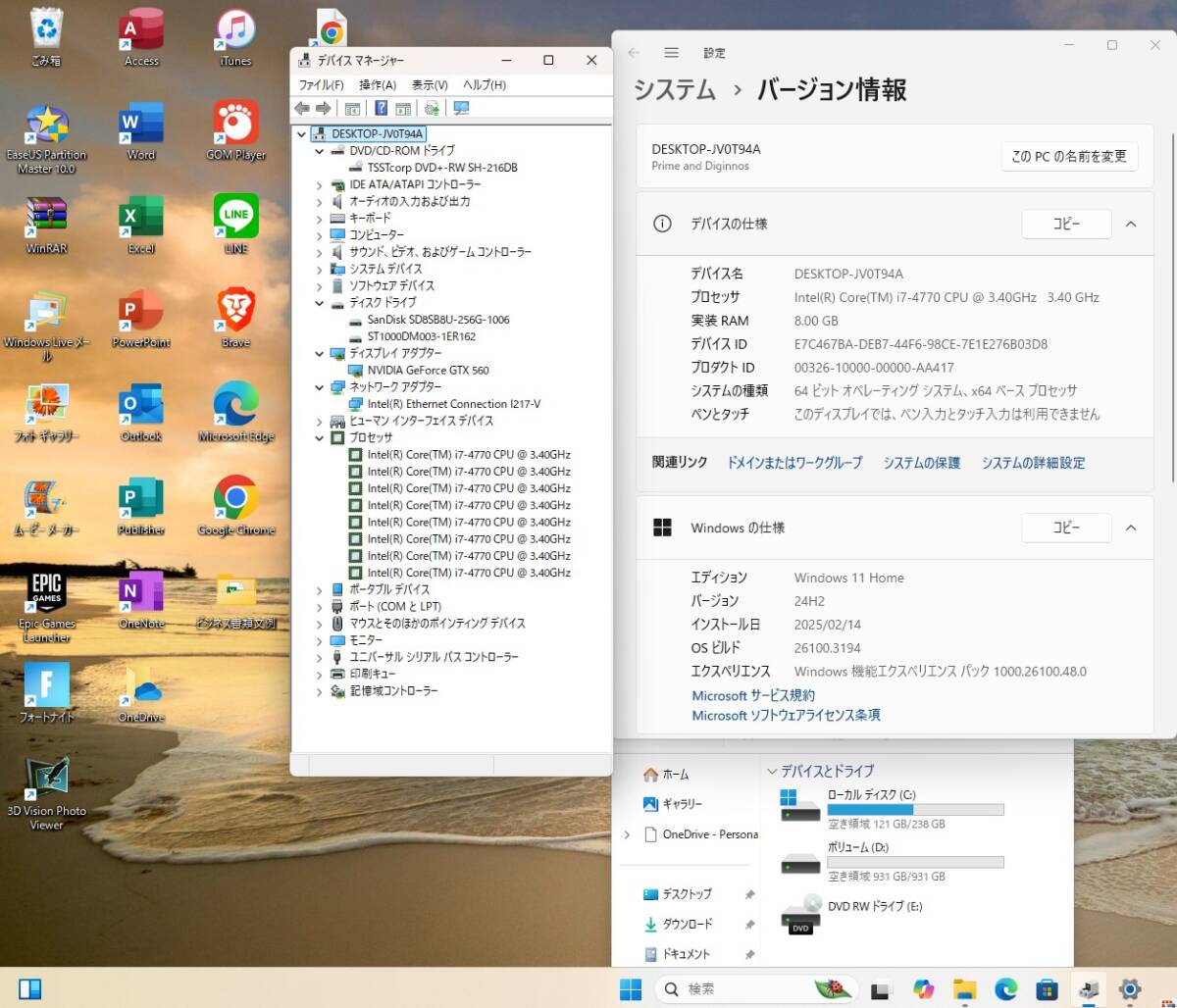Expand the ポート (COM と LPT) node

(319, 606)
